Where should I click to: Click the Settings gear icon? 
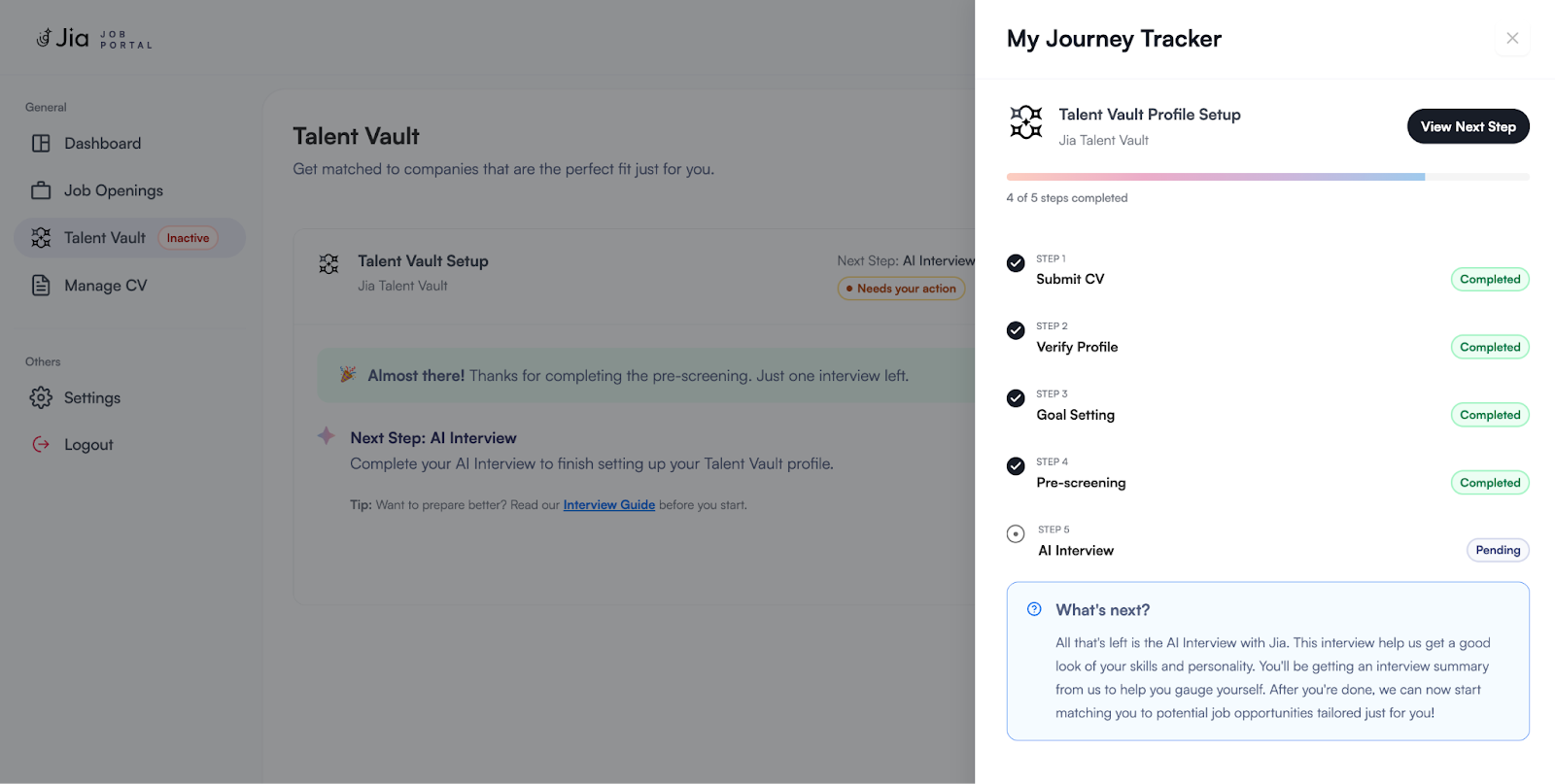(41, 397)
